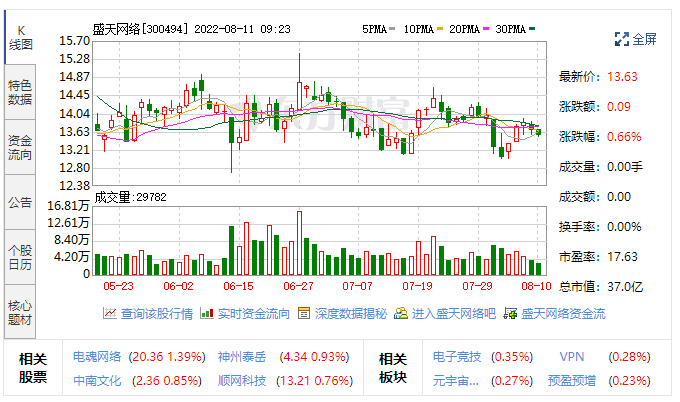Switch to the 特色数据 tab
The width and height of the screenshot is (680, 402).
(20, 92)
